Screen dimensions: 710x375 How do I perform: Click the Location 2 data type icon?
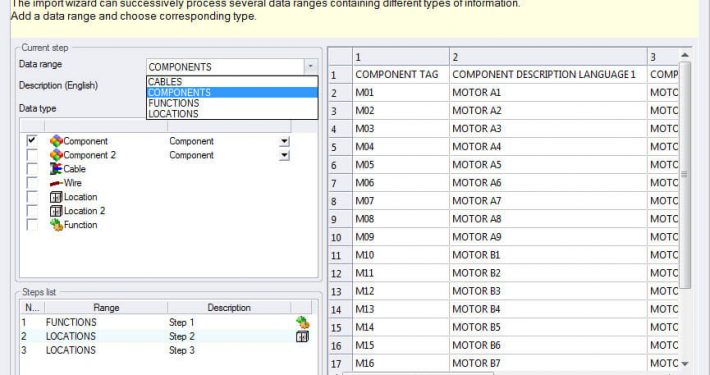[x=56, y=211]
